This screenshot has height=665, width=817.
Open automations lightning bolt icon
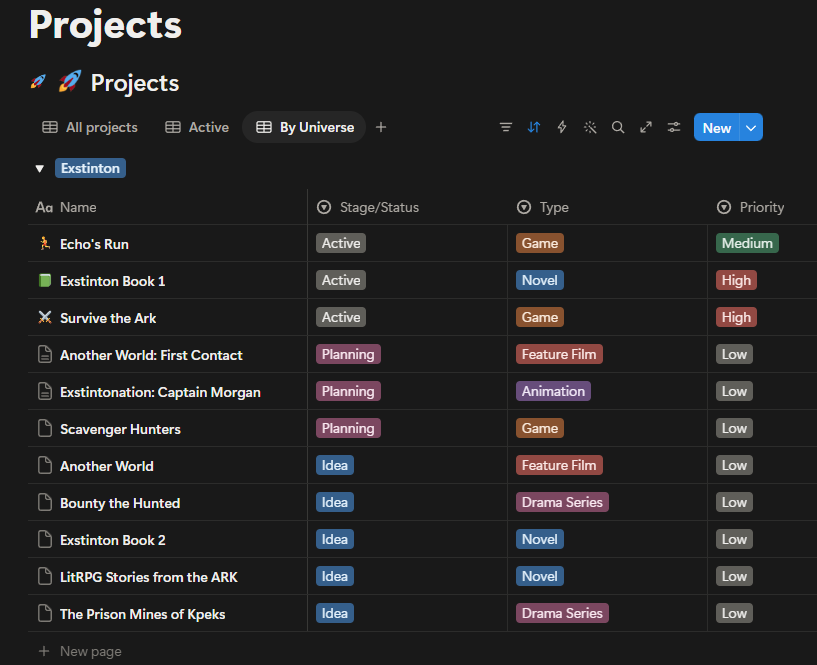click(x=562, y=127)
